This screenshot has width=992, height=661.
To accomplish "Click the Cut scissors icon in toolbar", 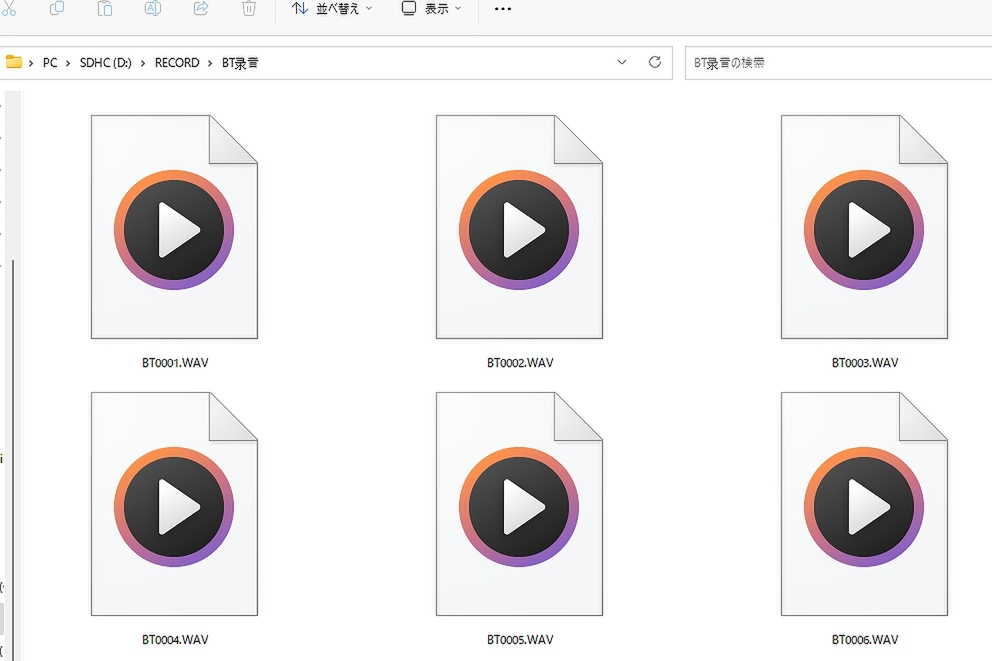I will (9, 8).
